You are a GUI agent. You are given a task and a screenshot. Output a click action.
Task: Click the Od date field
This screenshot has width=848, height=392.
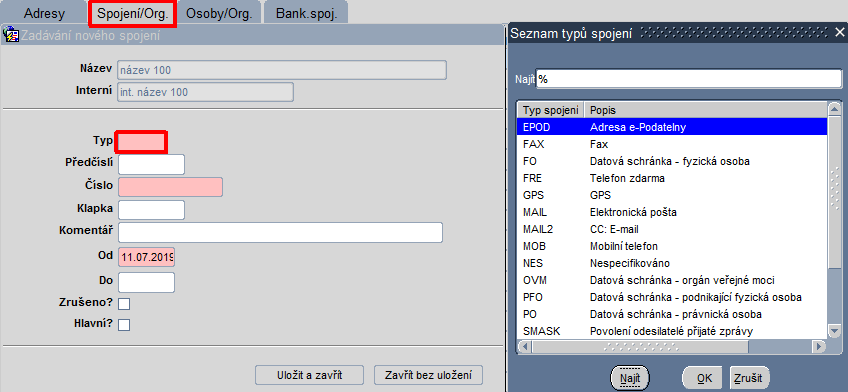pos(147,257)
